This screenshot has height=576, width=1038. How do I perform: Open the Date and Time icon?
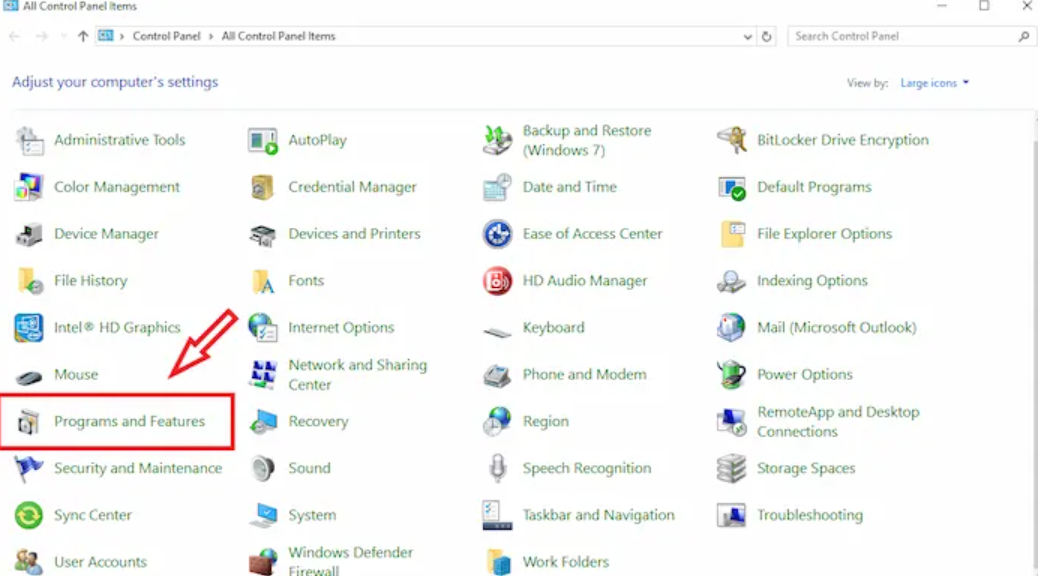(x=497, y=187)
